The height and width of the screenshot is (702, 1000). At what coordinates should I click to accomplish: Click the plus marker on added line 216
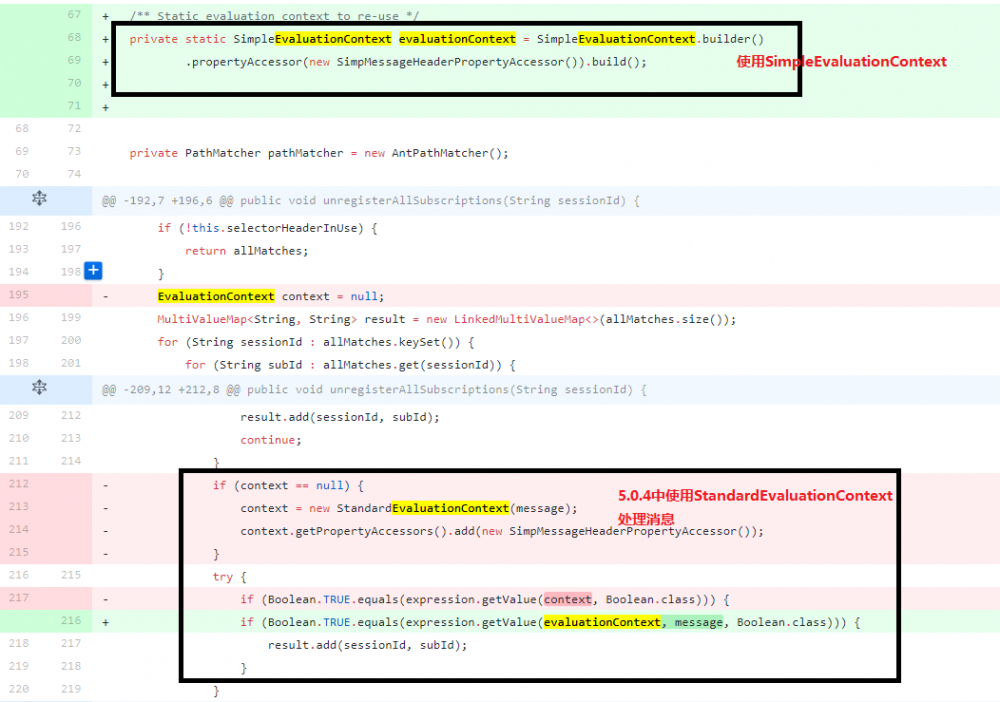(106, 622)
